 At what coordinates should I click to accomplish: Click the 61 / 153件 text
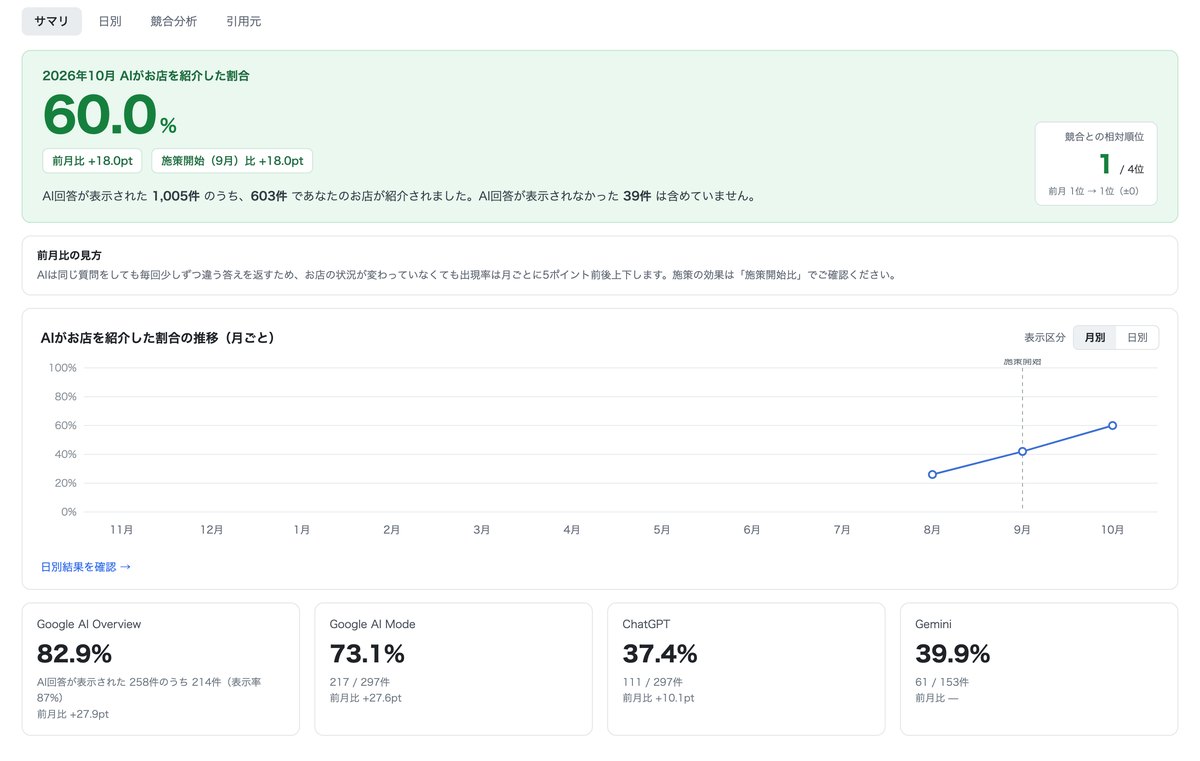(942, 682)
